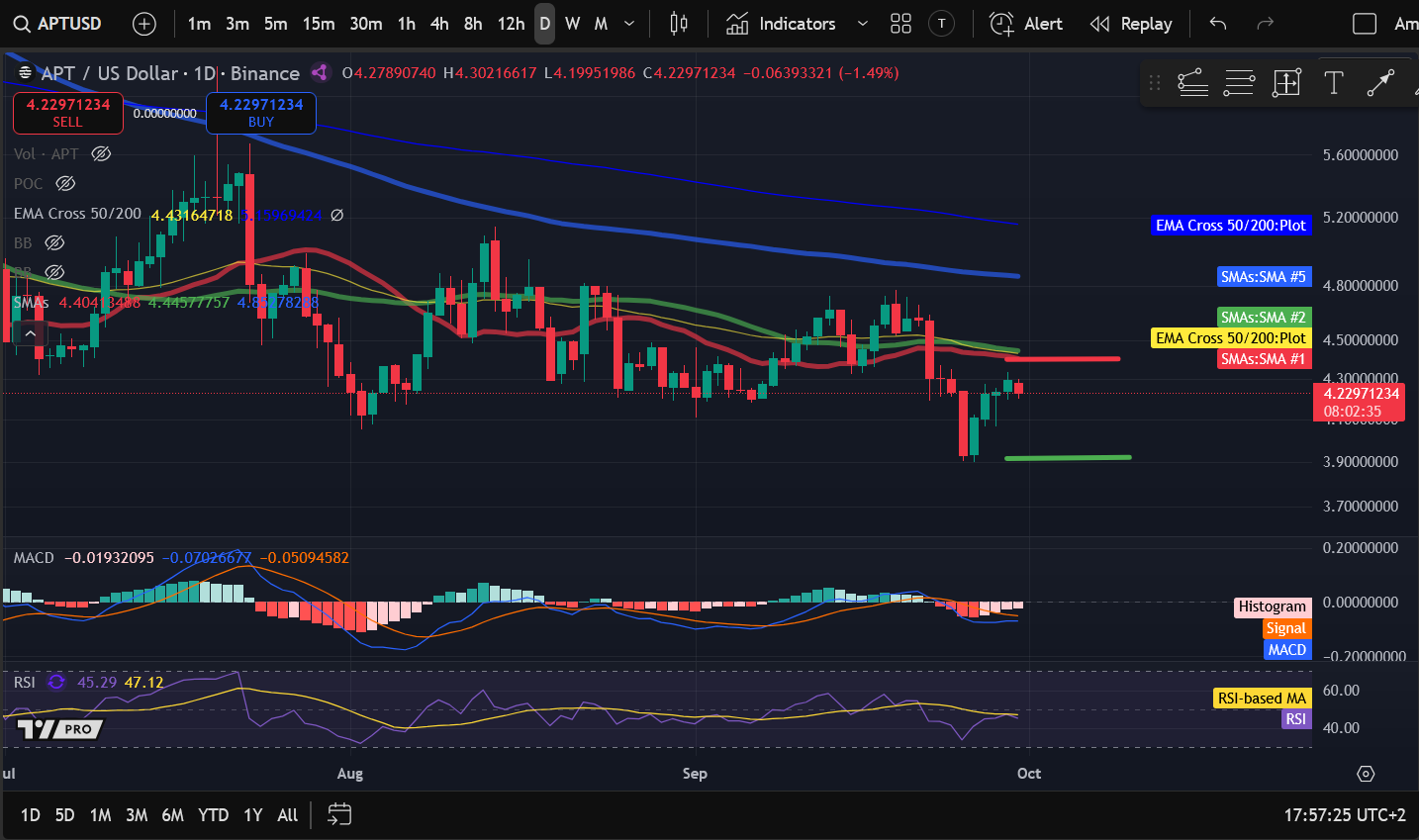Viewport: 1419px width, 840px height.
Task: Select the trend-based fib tool with angled line
Action: (1192, 83)
